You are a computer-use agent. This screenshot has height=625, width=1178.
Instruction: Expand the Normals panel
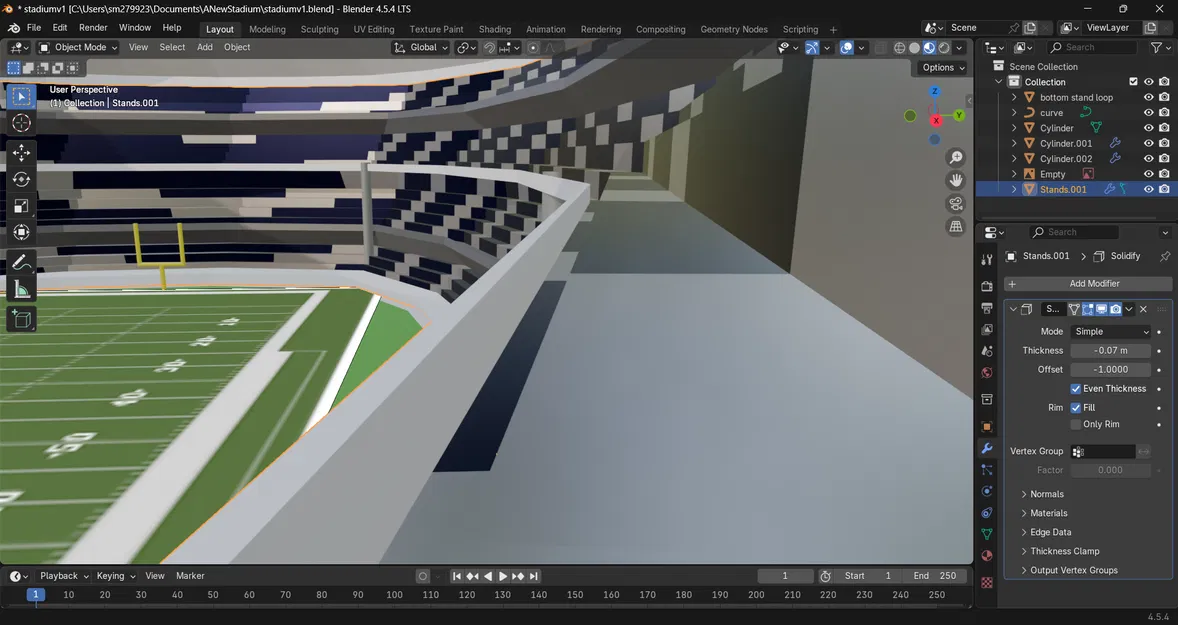1046,494
